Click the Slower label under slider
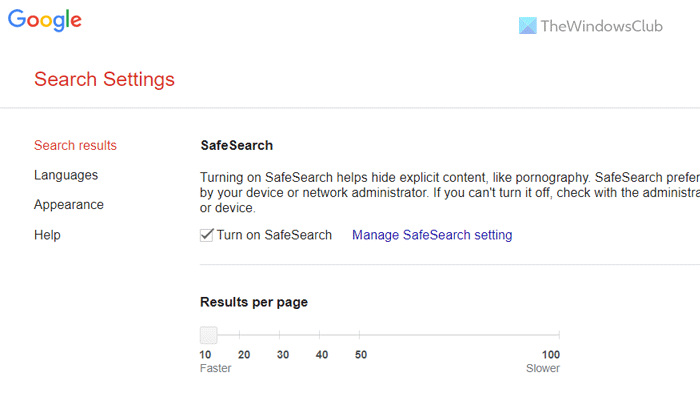The width and height of the screenshot is (700, 400). pos(543,368)
